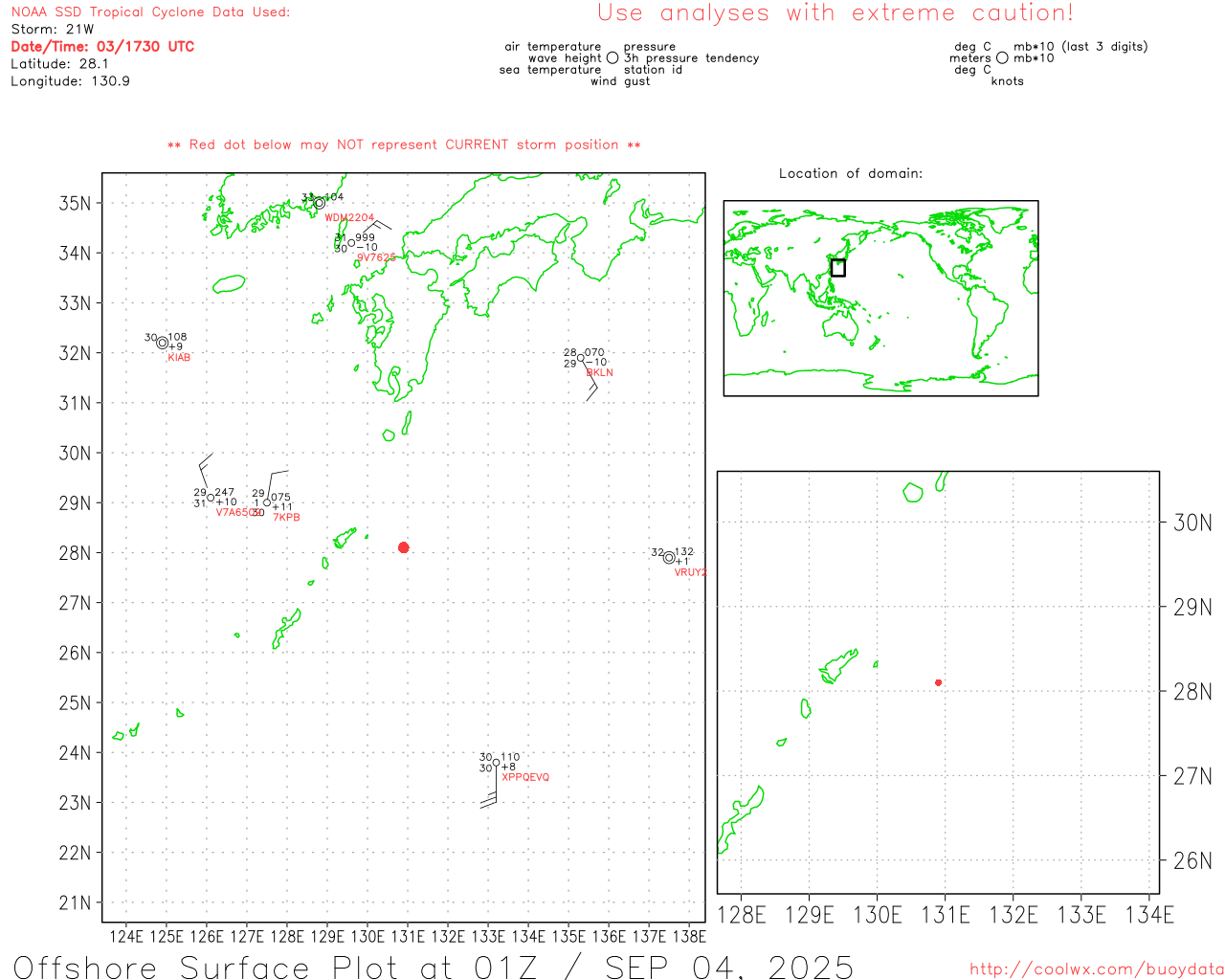Click 'Use analyses with extreme caution!' warning
Image resolution: width=1225 pixels, height=980 pixels.
click(x=835, y=13)
